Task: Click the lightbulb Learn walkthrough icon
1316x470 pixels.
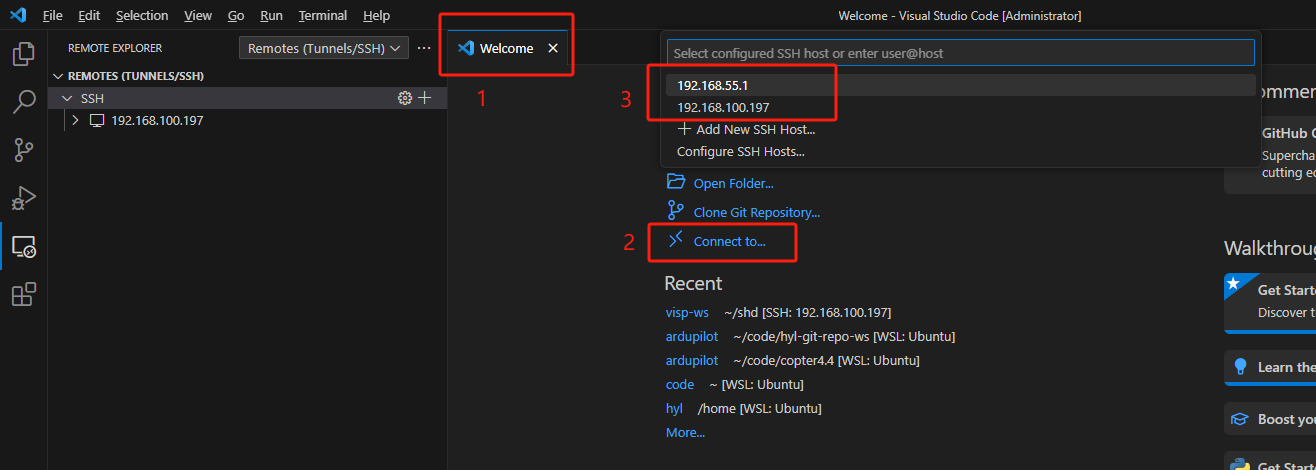Action: click(1241, 367)
